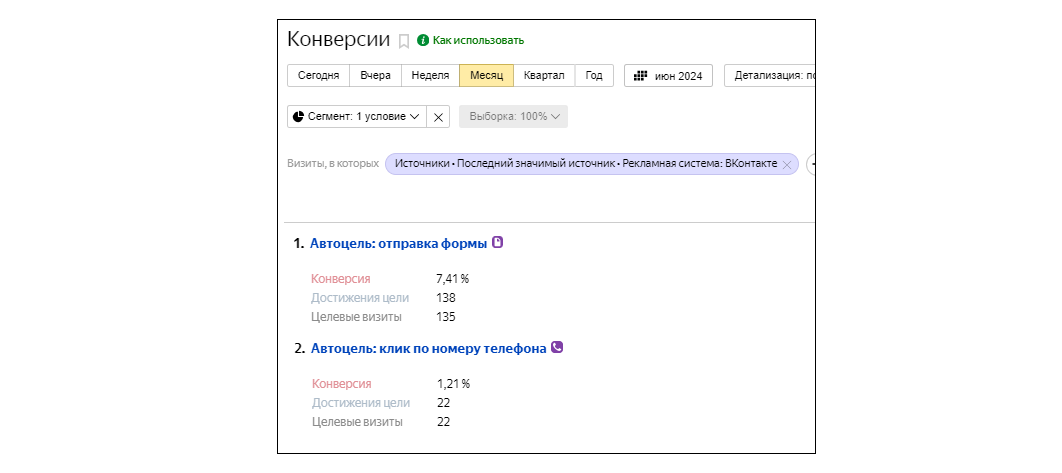Click the purple form icon
The width and height of the screenshot is (1062, 473).
point(498,242)
